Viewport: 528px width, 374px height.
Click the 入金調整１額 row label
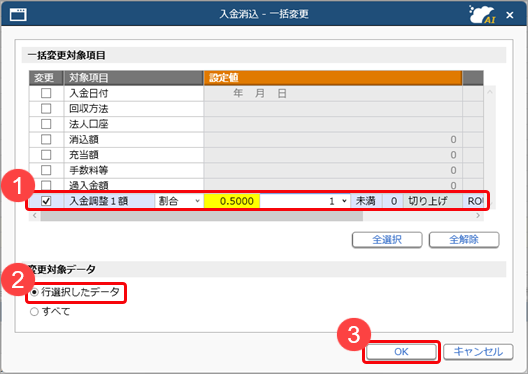click(98, 201)
